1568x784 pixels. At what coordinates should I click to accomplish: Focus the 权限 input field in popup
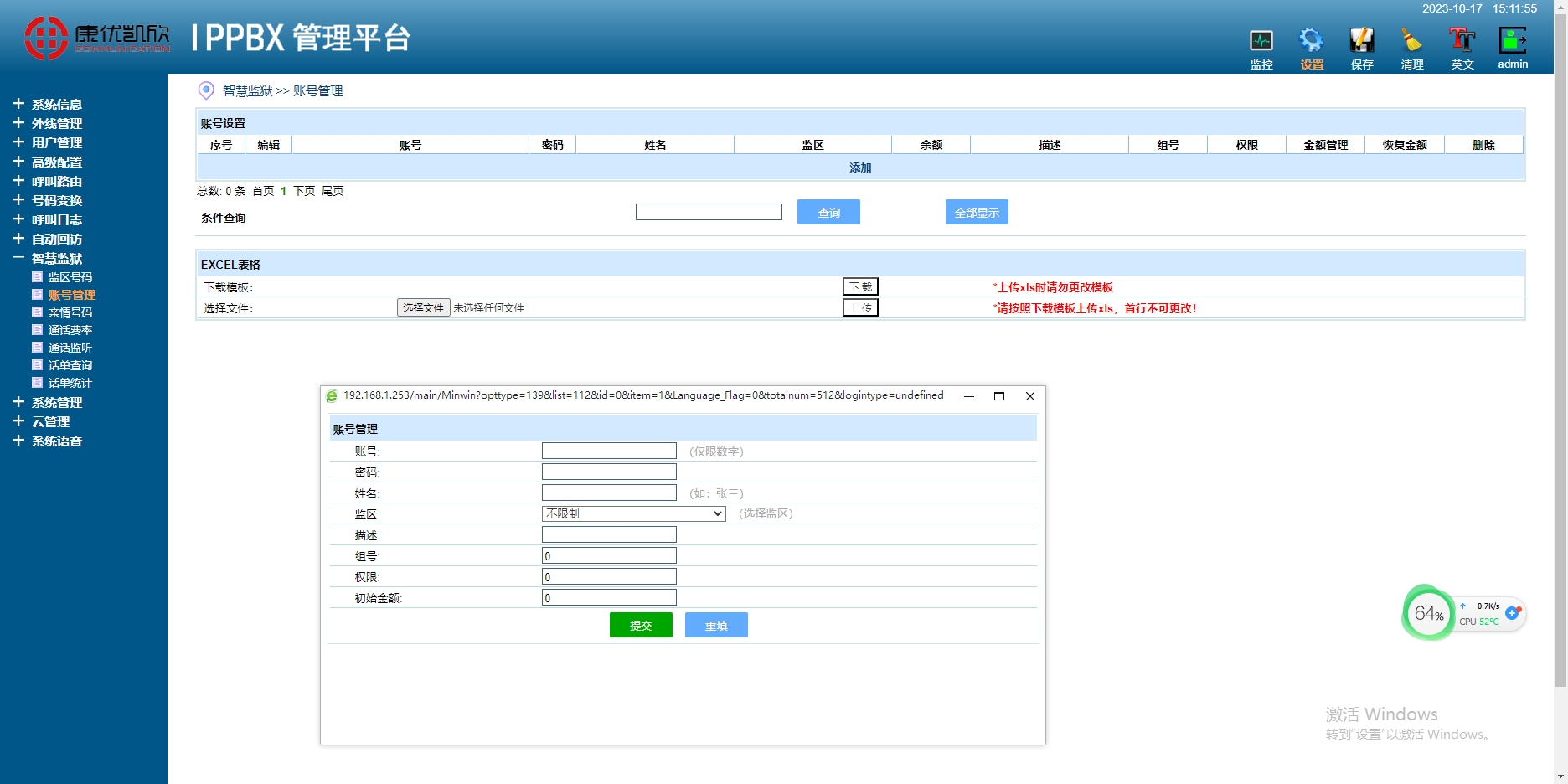click(x=609, y=576)
